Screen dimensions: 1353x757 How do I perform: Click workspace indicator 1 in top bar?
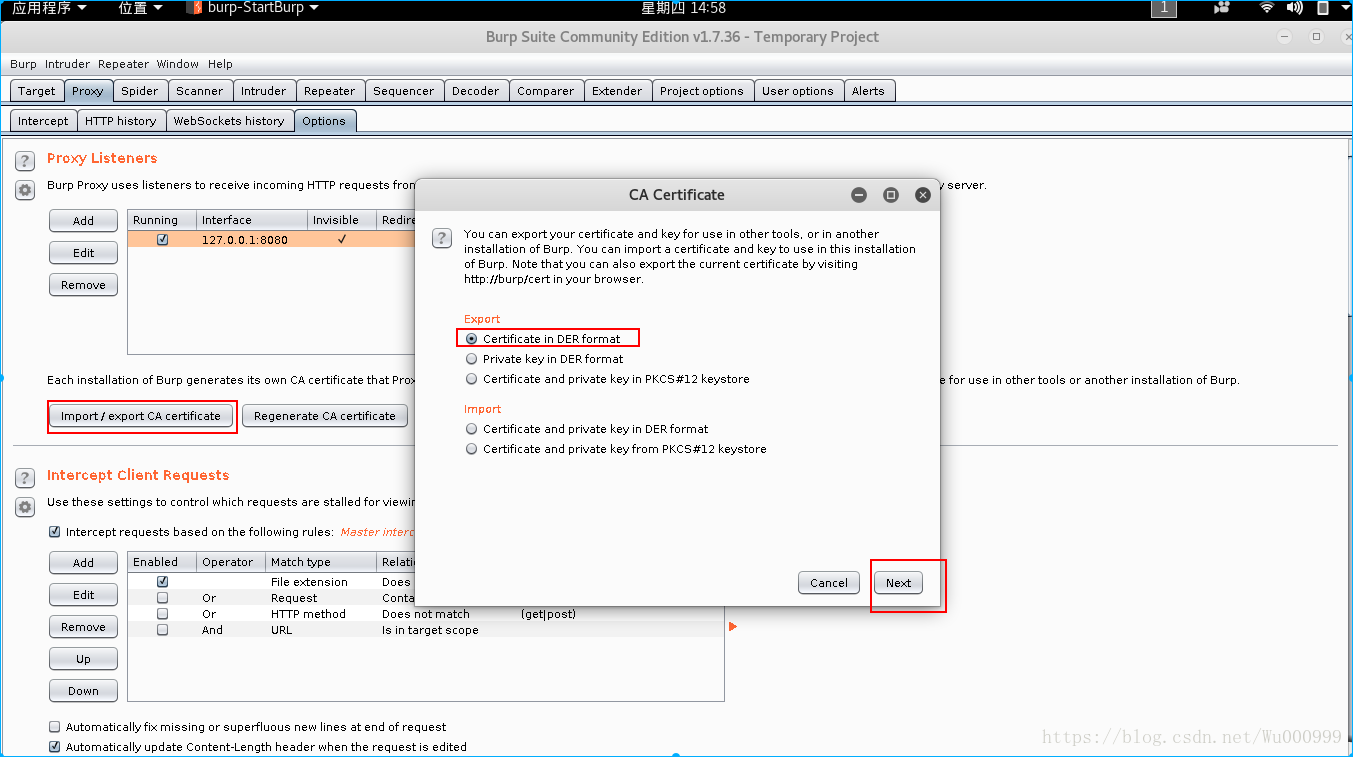[x=1164, y=8]
